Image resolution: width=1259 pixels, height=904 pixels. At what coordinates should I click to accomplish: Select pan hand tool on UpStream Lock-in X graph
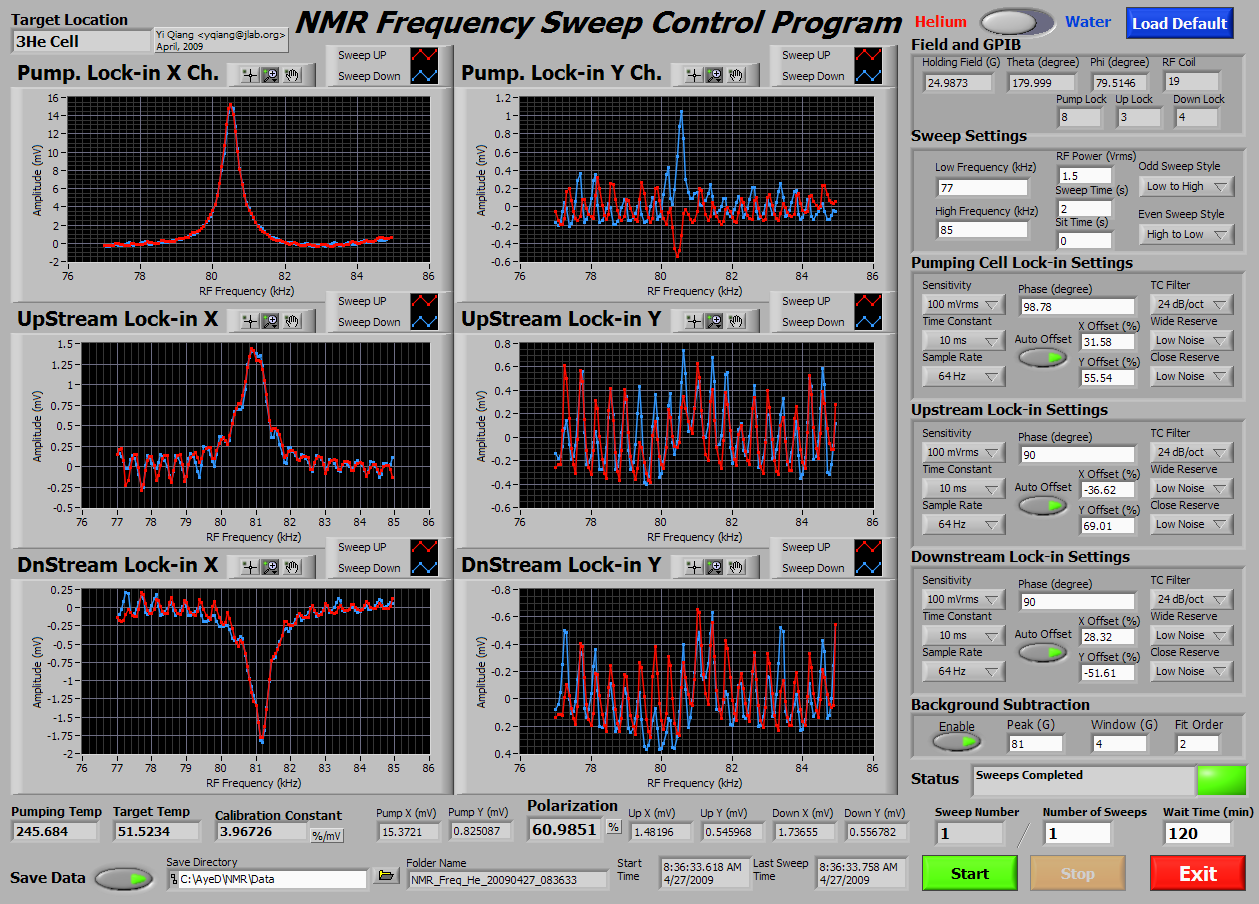point(292,320)
